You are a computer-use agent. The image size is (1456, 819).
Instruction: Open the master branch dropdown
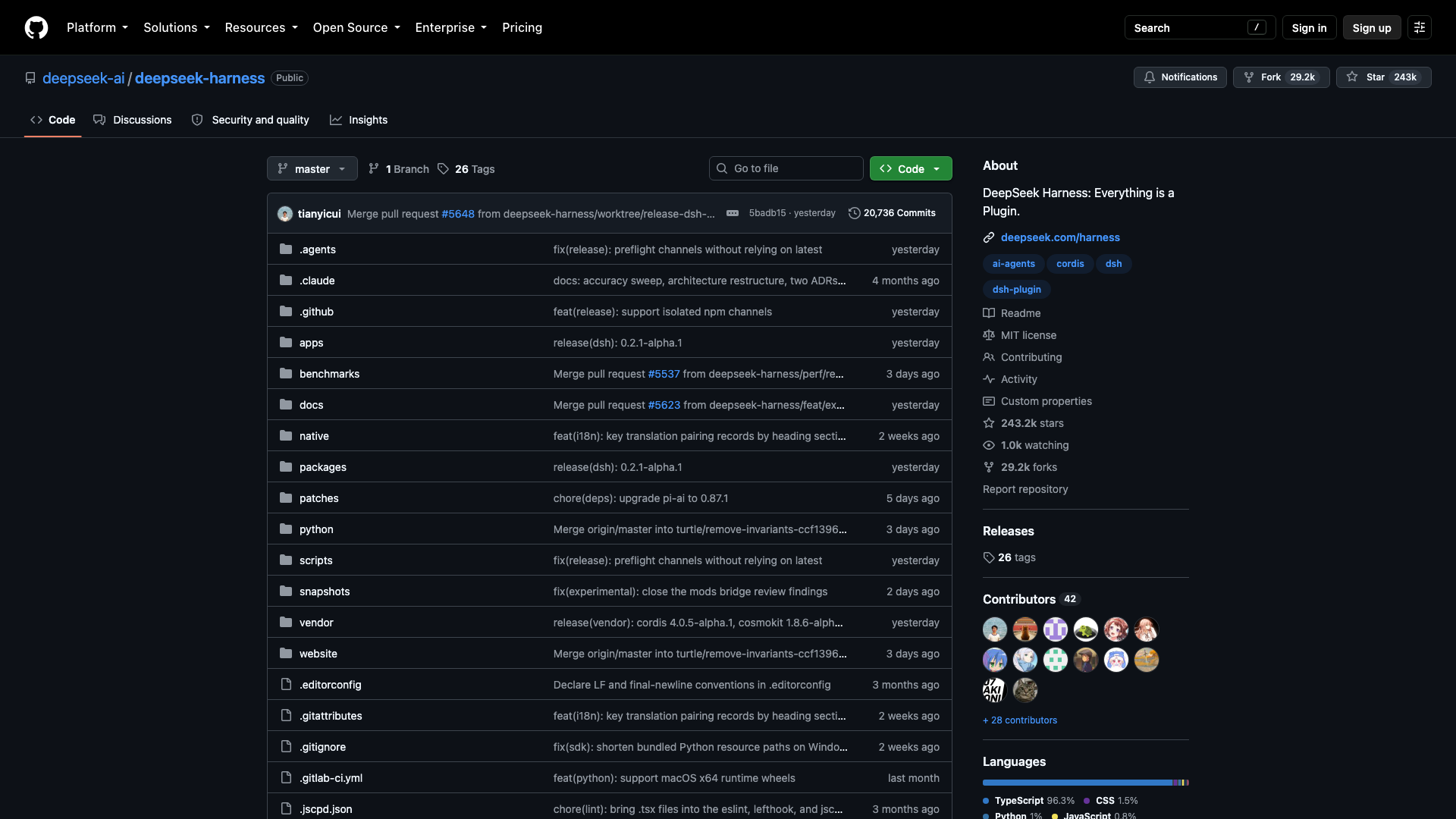[312, 168]
